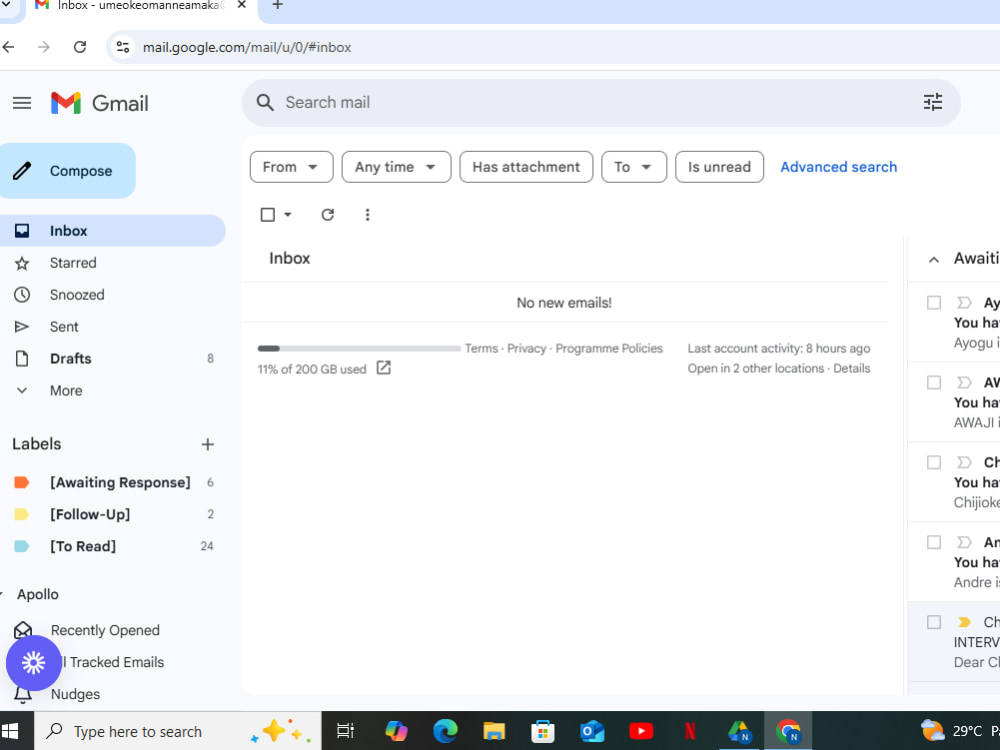
Task: Toggle importance marker on AWAJI email
Action: tap(964, 382)
